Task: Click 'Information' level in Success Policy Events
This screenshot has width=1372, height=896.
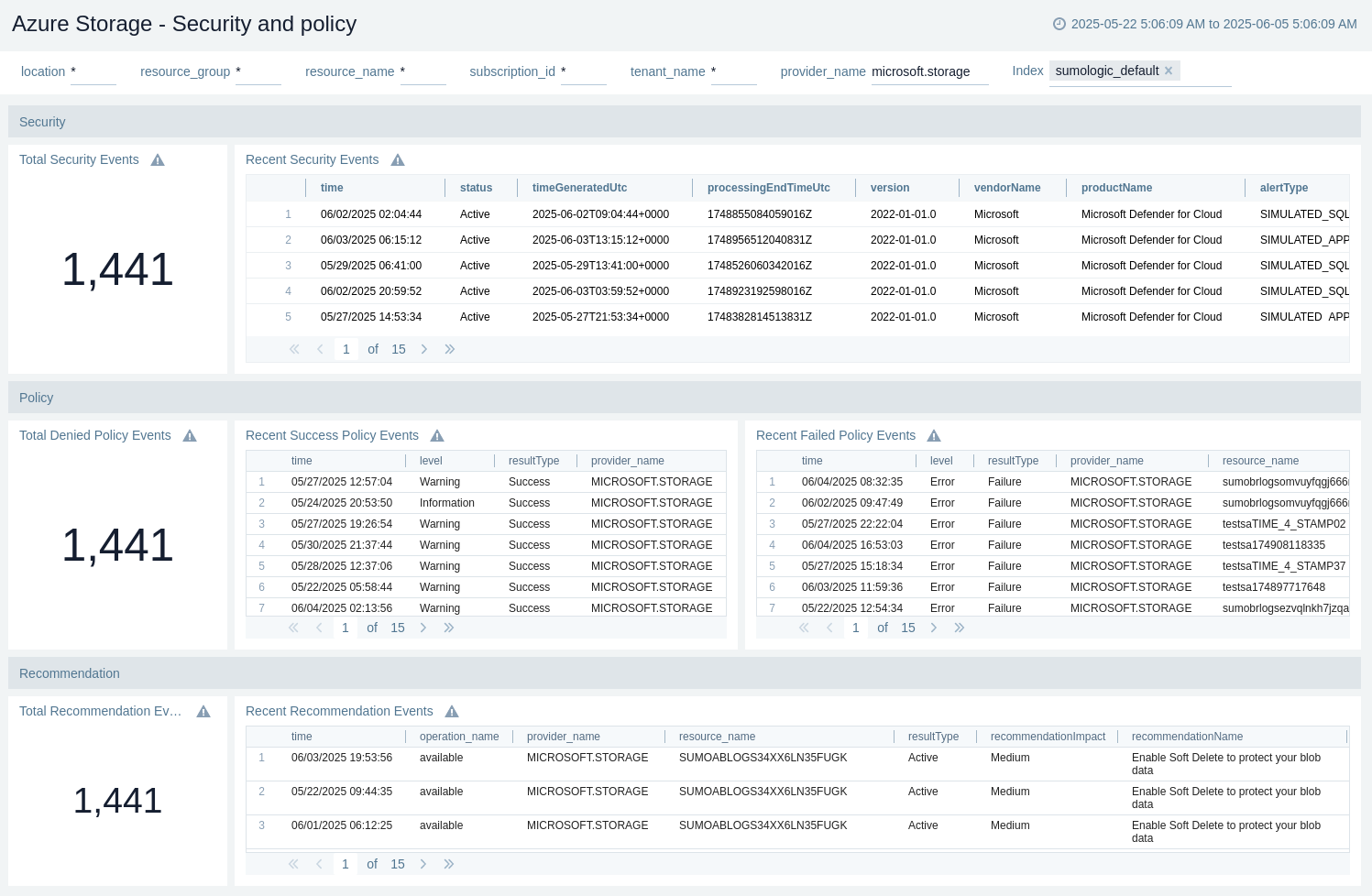Action: [x=447, y=503]
